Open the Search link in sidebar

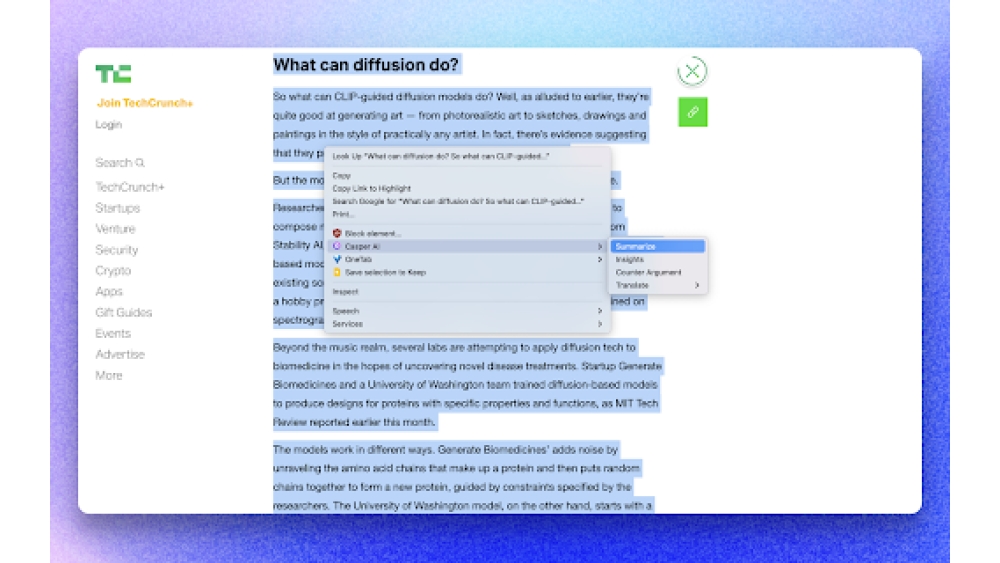pyautogui.click(x=120, y=163)
